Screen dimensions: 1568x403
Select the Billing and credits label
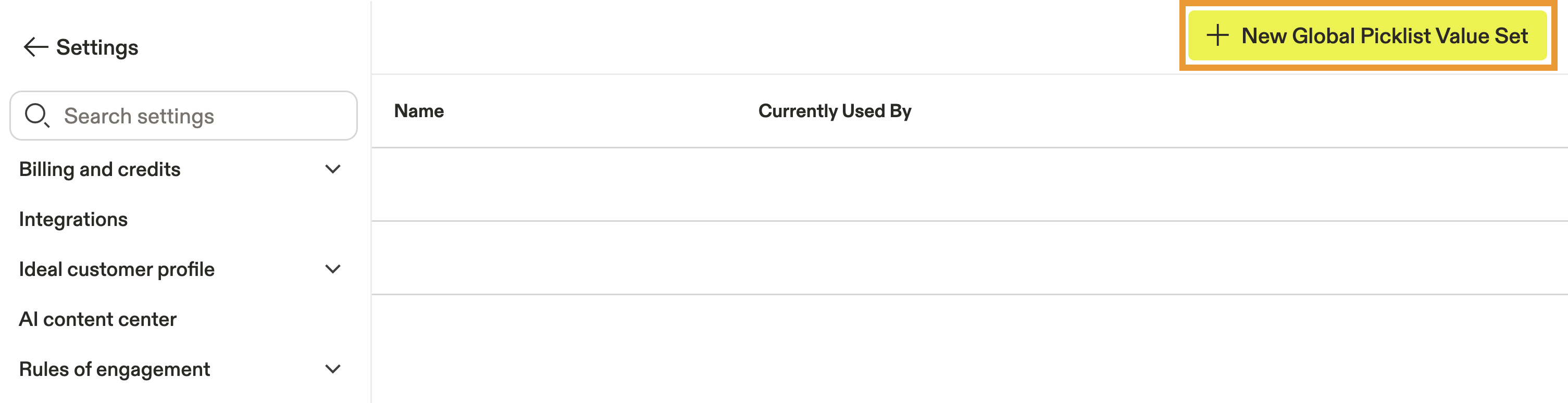[100, 169]
